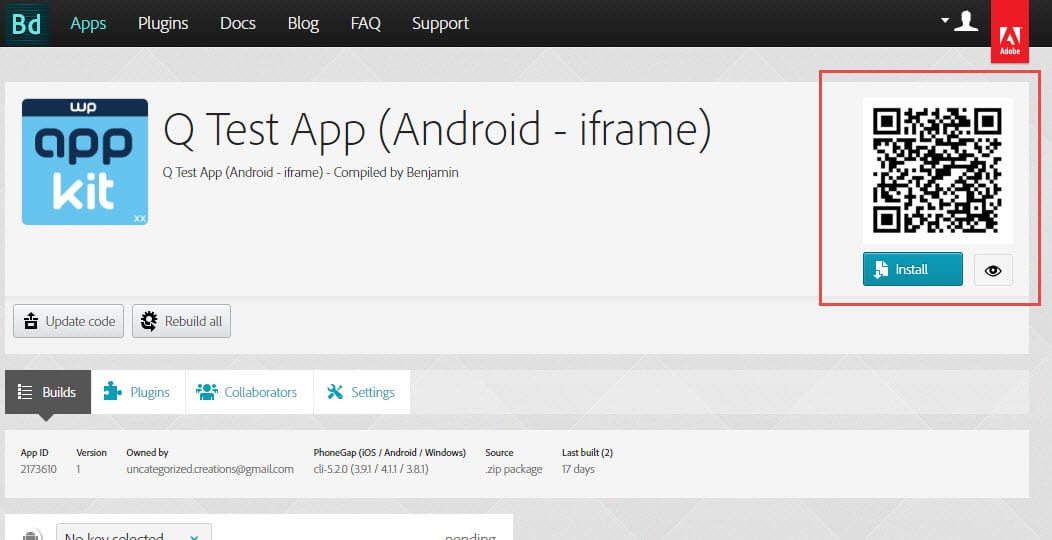Open the Settings tab
The image size is (1052, 540).
[362, 392]
